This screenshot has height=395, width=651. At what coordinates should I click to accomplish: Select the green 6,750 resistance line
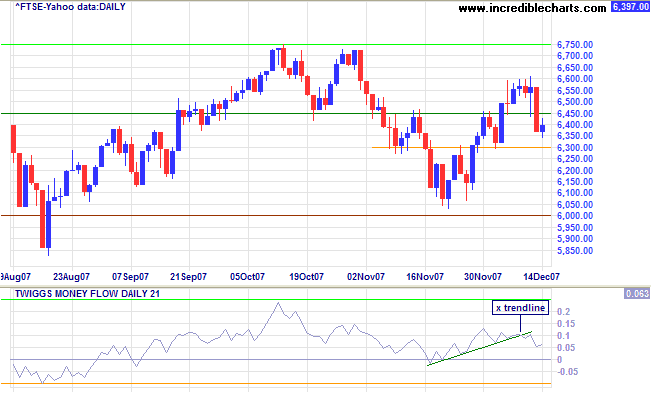(x=276, y=44)
